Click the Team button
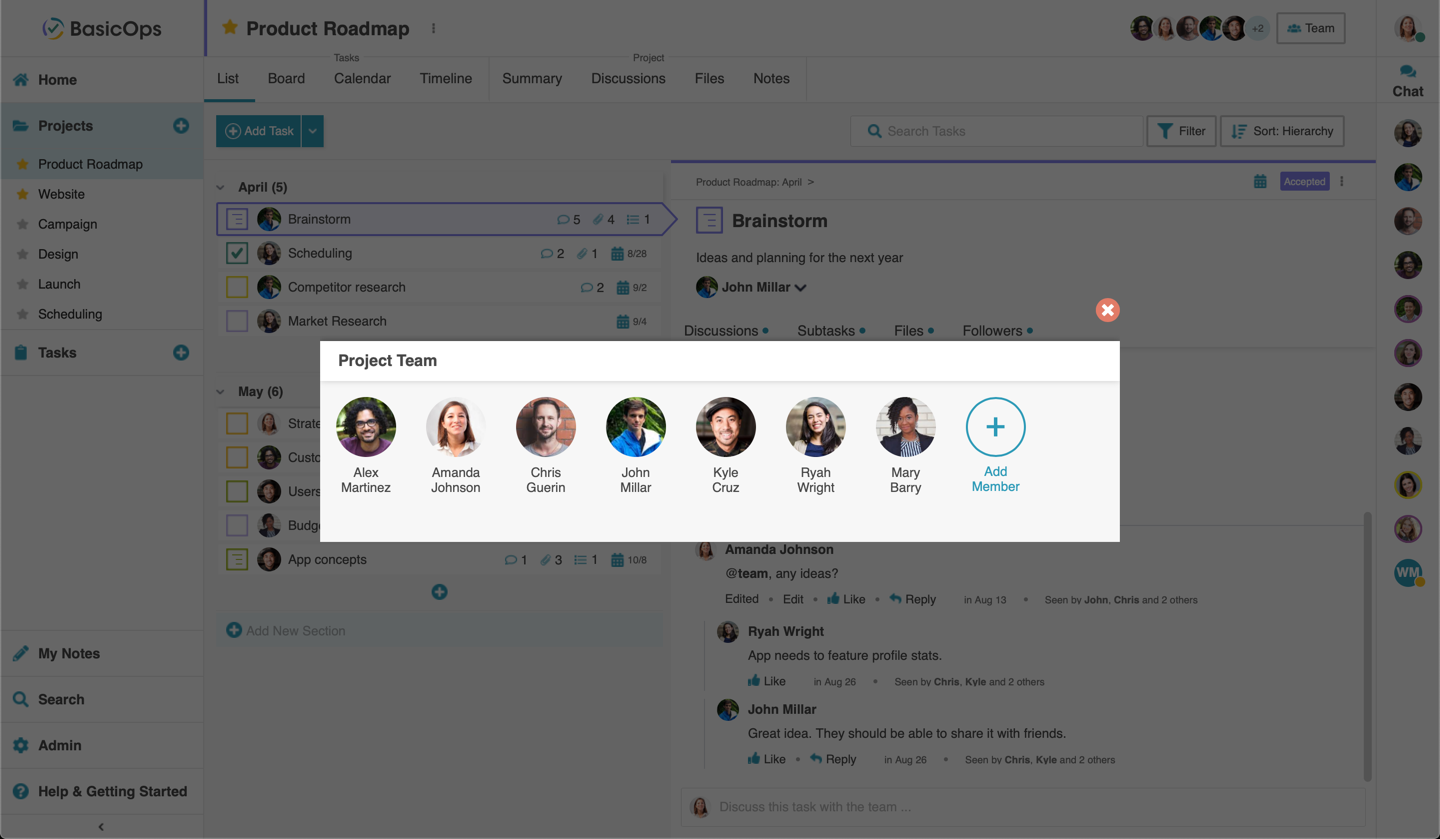The width and height of the screenshot is (1440, 839). pyautogui.click(x=1310, y=28)
